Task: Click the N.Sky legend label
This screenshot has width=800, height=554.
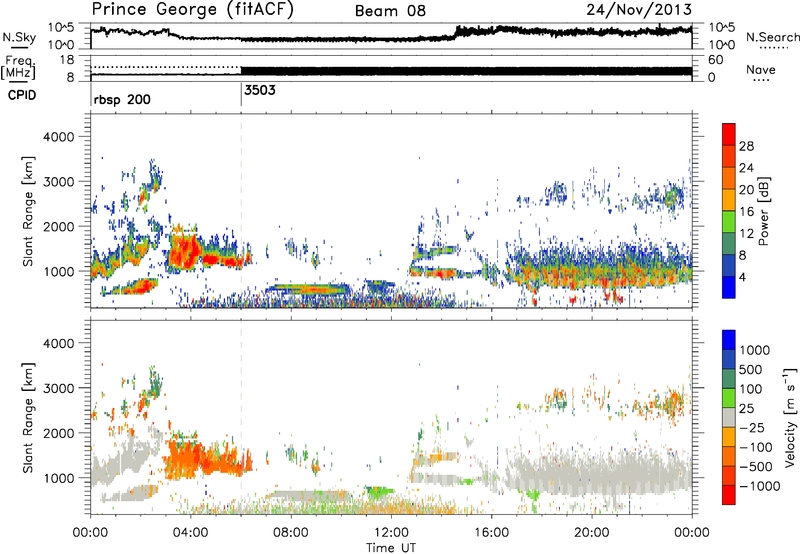Action: click(16, 37)
